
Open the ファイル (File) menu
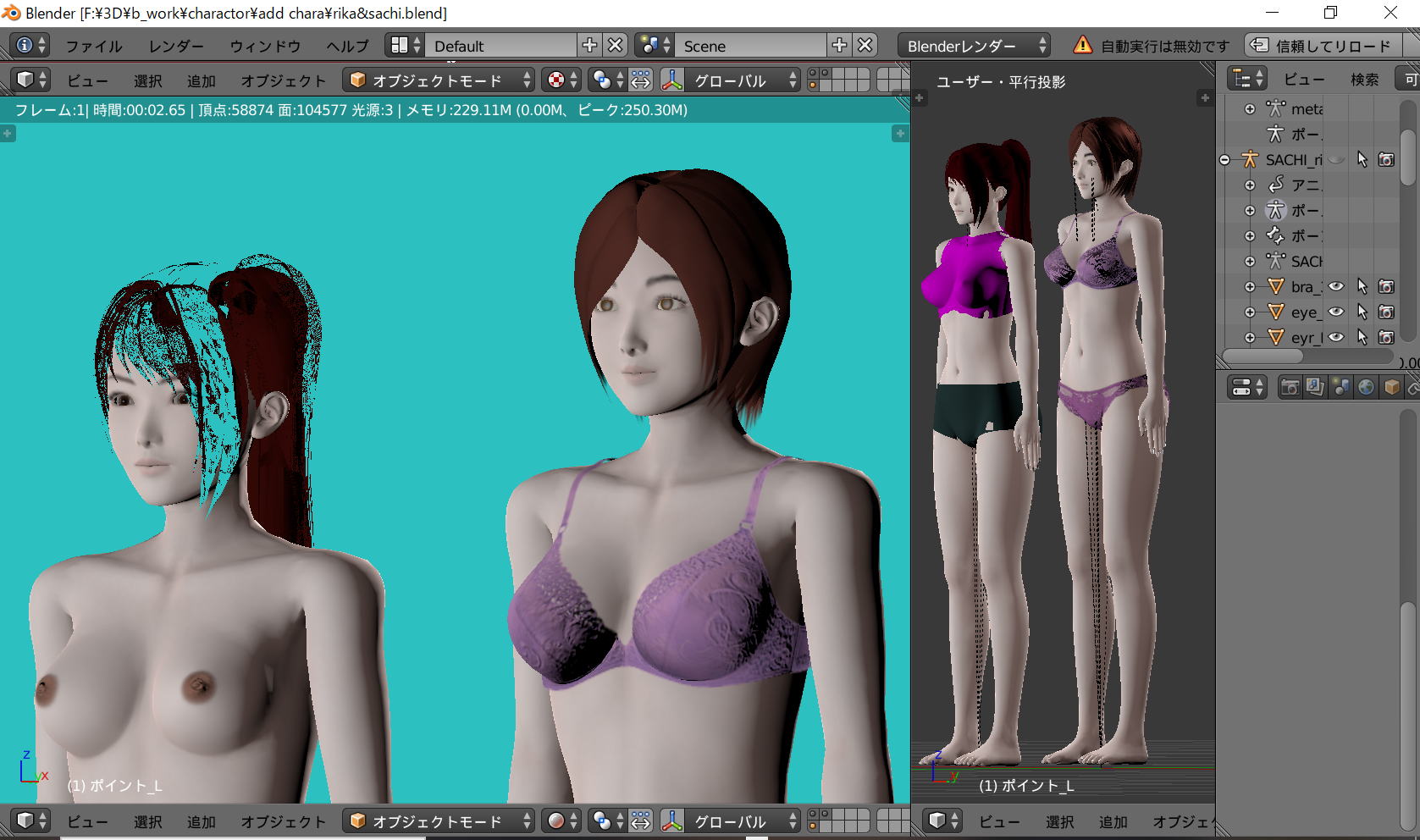coord(93,46)
